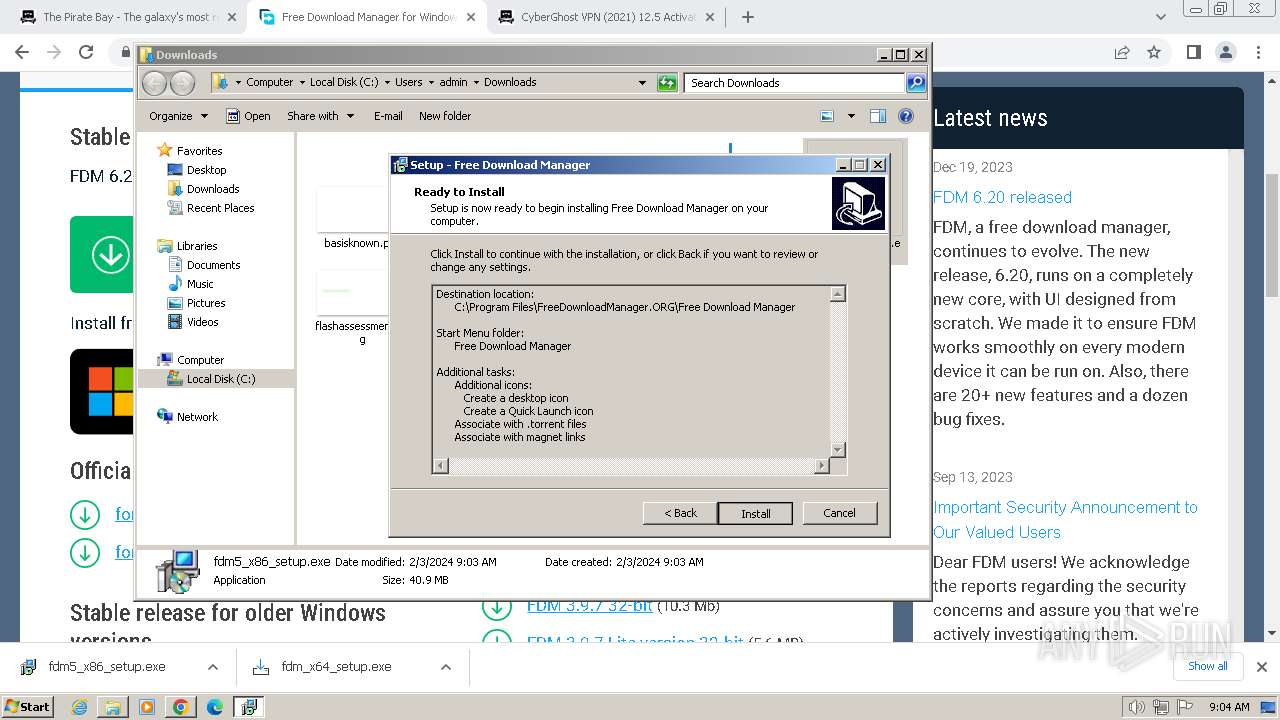
Task: Open Pictures library
Action: pyautogui.click(x=206, y=303)
